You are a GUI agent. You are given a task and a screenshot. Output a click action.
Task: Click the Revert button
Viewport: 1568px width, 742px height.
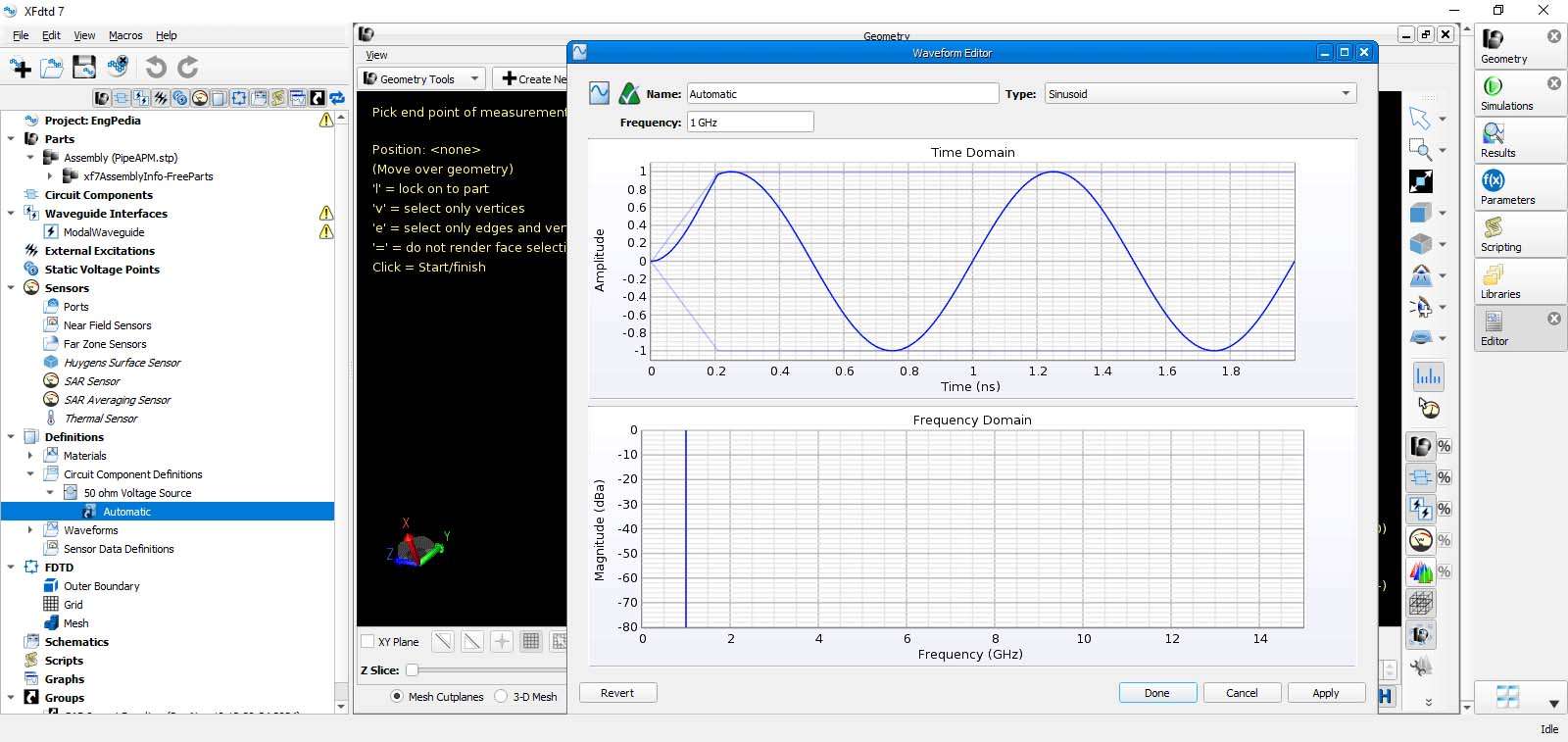[617, 693]
